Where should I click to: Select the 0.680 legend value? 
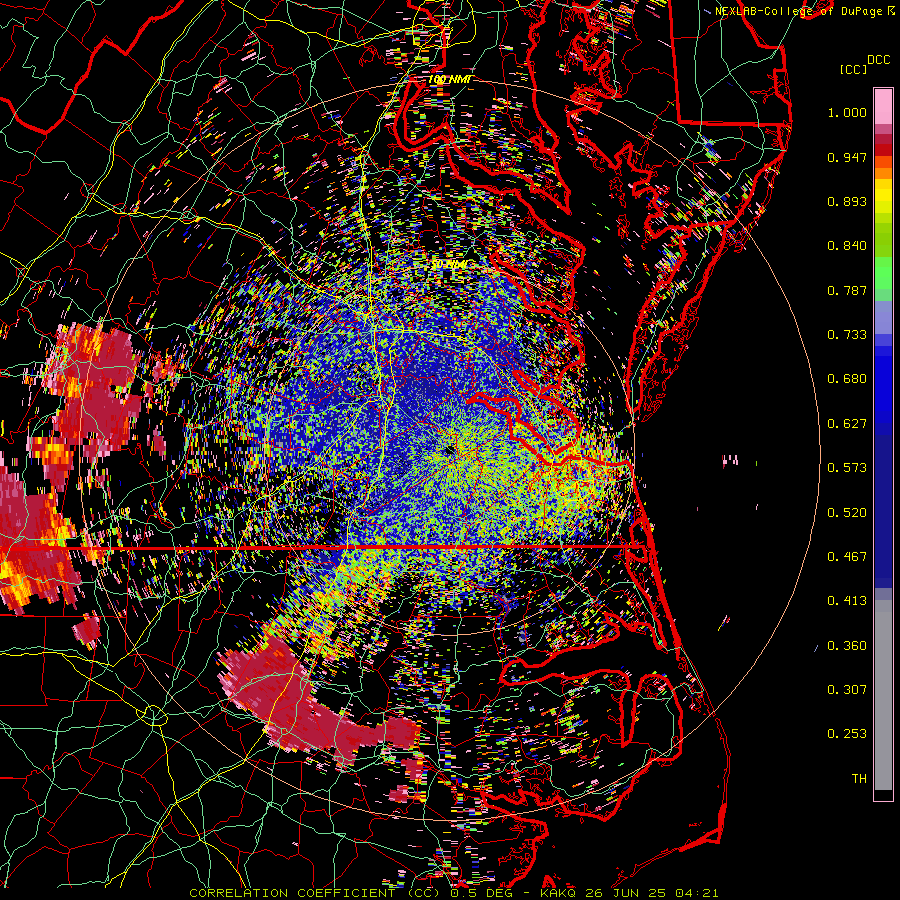pos(847,379)
